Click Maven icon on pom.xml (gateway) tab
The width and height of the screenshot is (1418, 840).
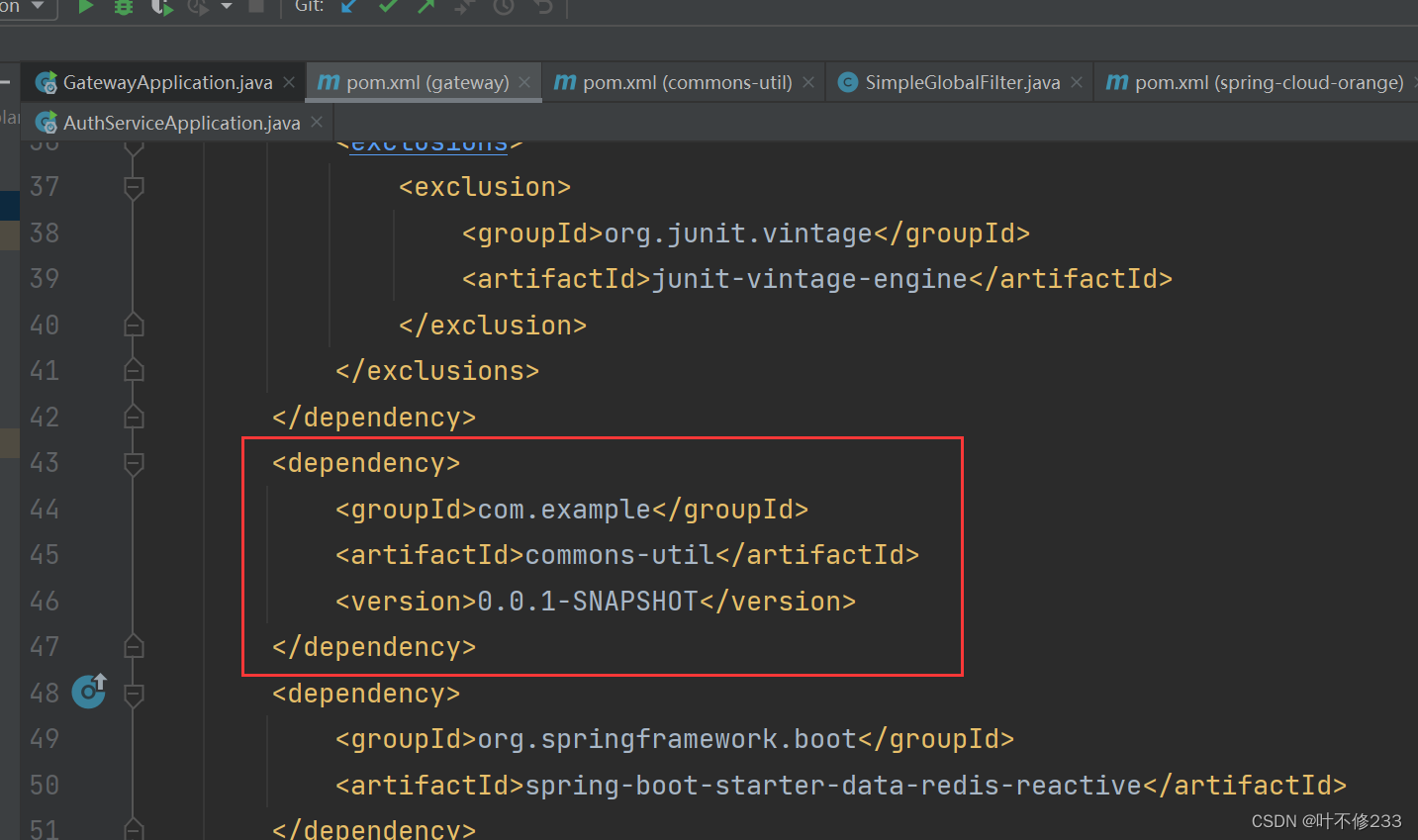pyautogui.click(x=329, y=82)
